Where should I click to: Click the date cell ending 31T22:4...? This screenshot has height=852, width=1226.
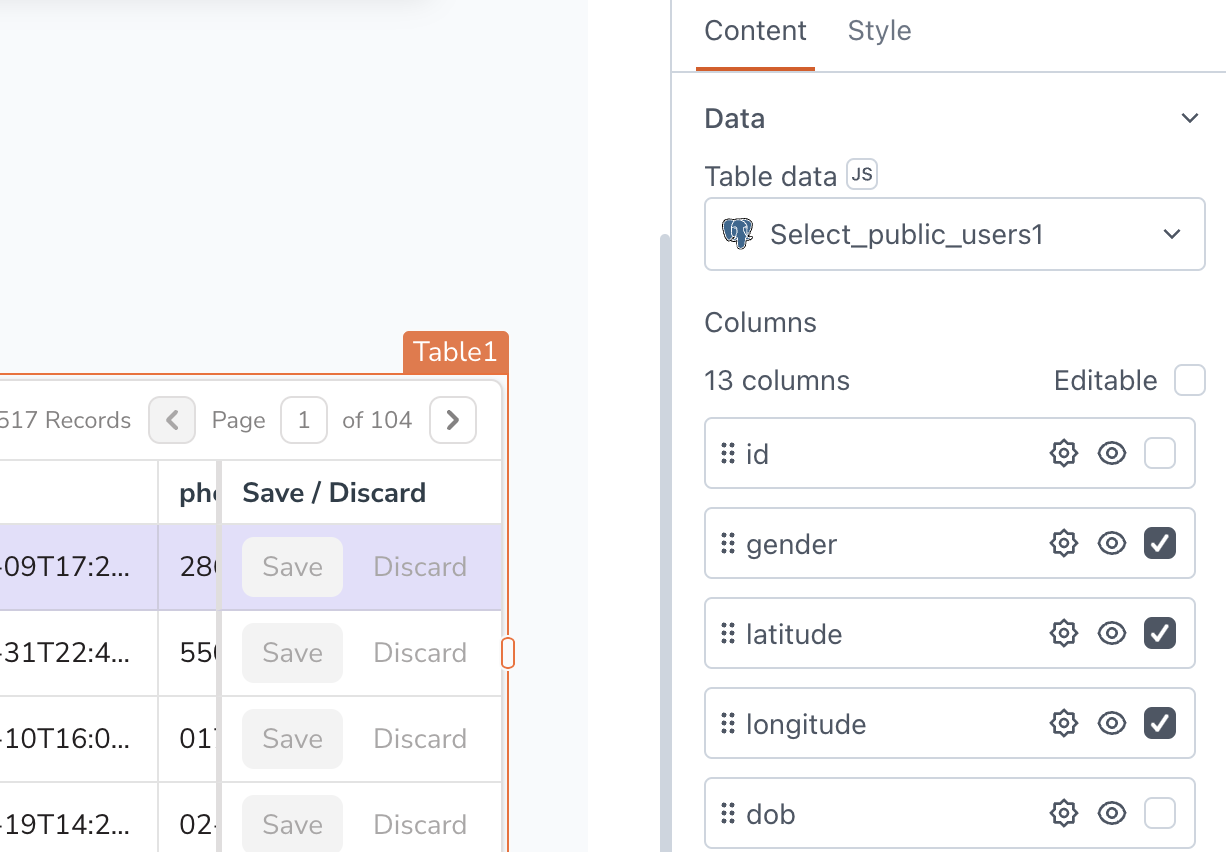click(x=79, y=653)
